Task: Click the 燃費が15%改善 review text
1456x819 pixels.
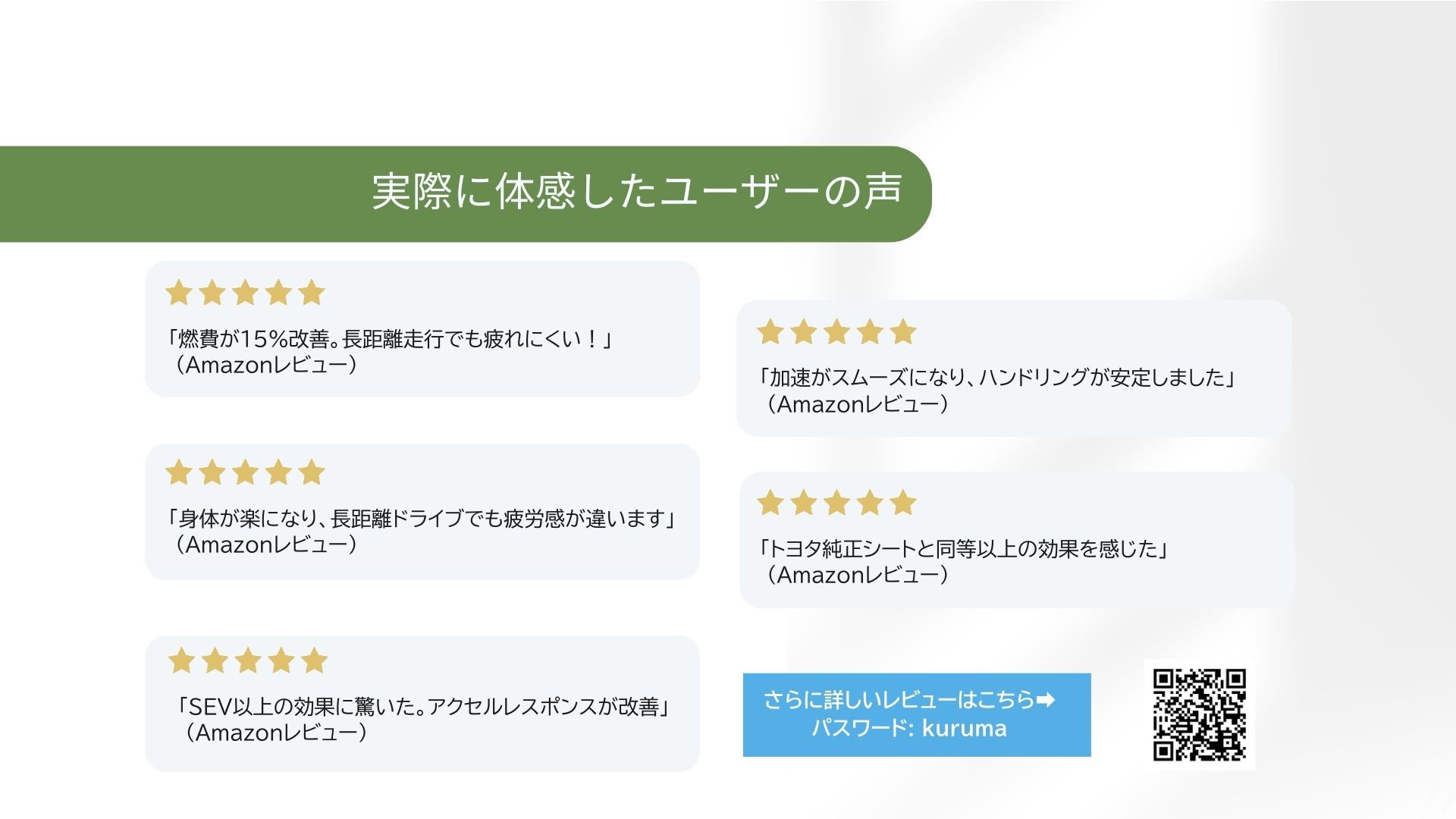Action: tap(391, 338)
